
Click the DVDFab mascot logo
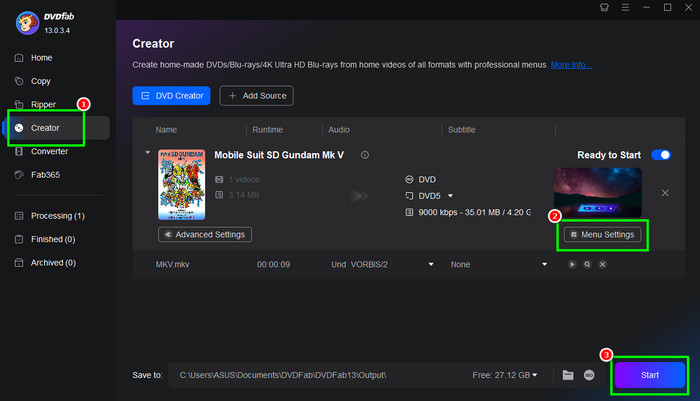pyautogui.click(x=27, y=23)
